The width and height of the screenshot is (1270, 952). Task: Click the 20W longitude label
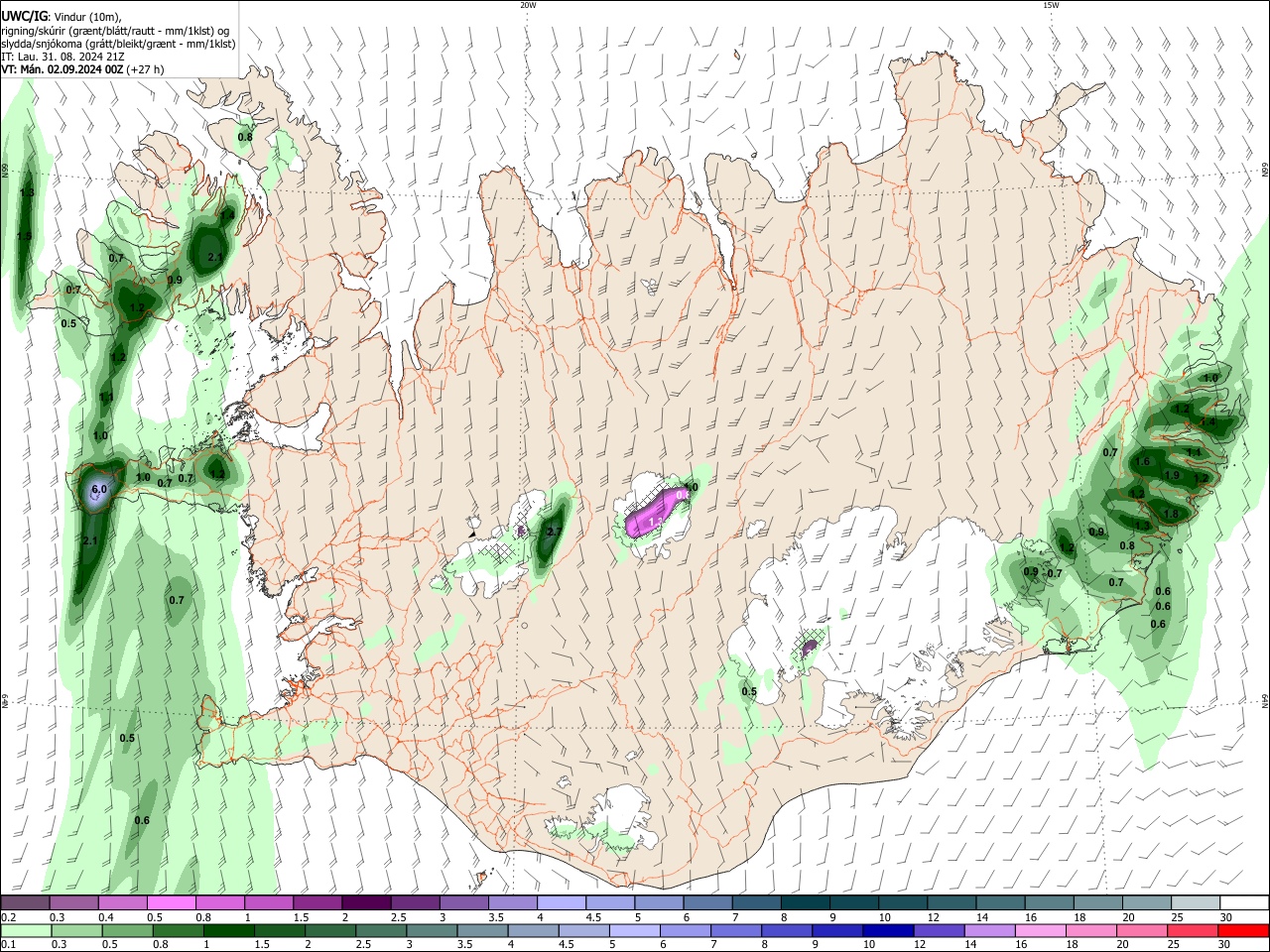pos(528,5)
